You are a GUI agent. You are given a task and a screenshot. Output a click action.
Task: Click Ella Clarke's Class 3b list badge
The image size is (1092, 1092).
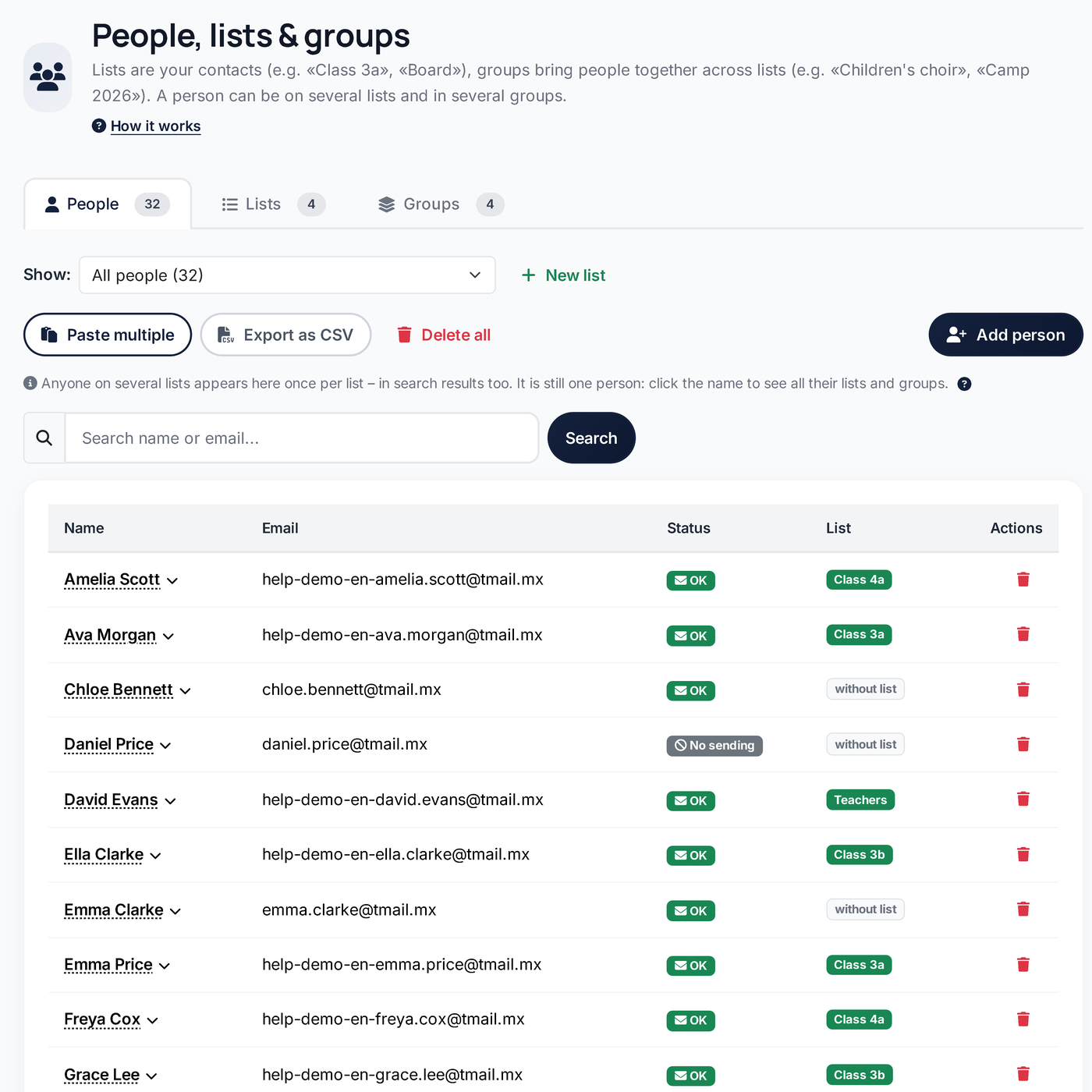[860, 855]
